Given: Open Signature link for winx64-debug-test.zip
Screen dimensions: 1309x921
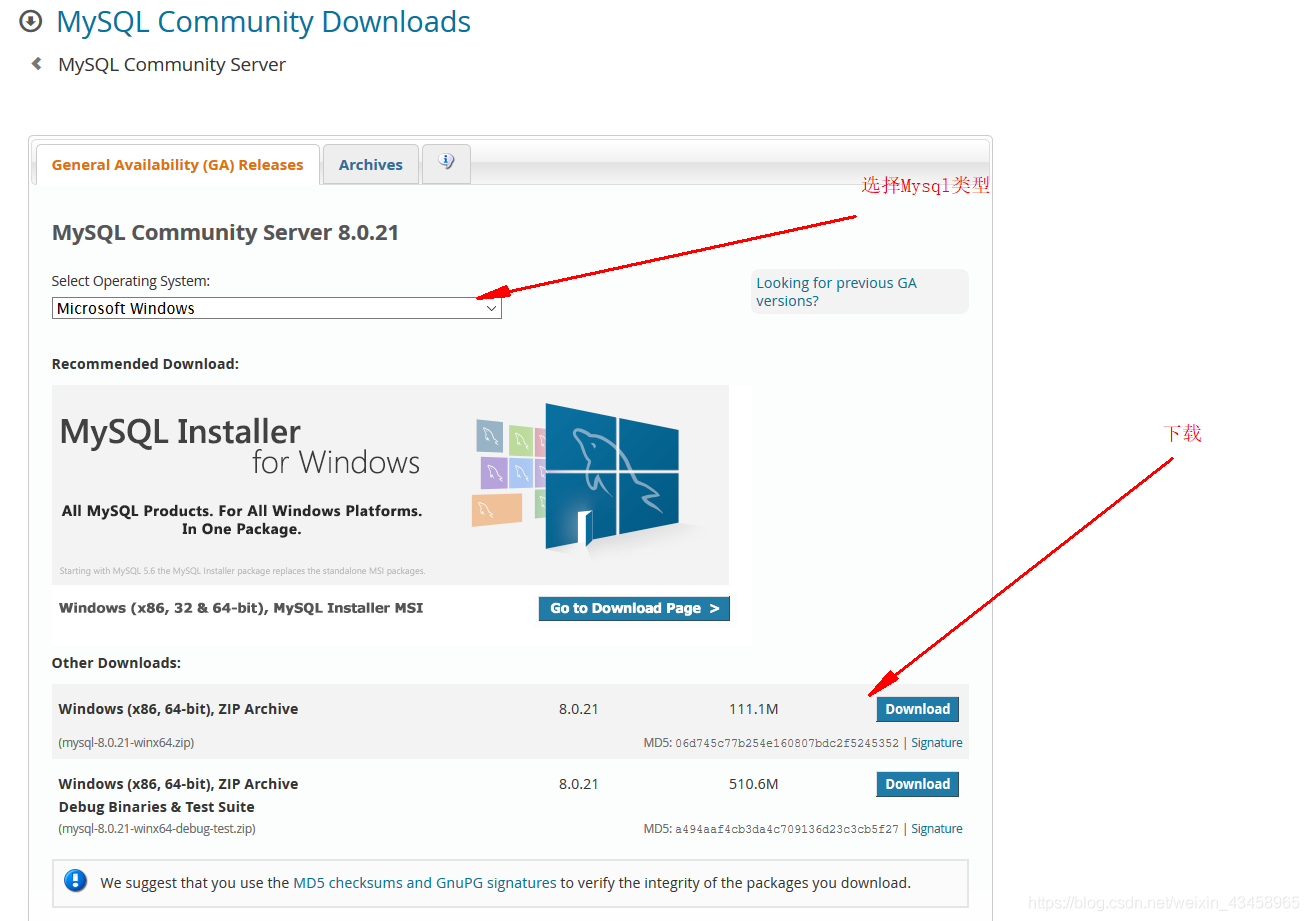Looking at the screenshot, I should tap(937, 829).
